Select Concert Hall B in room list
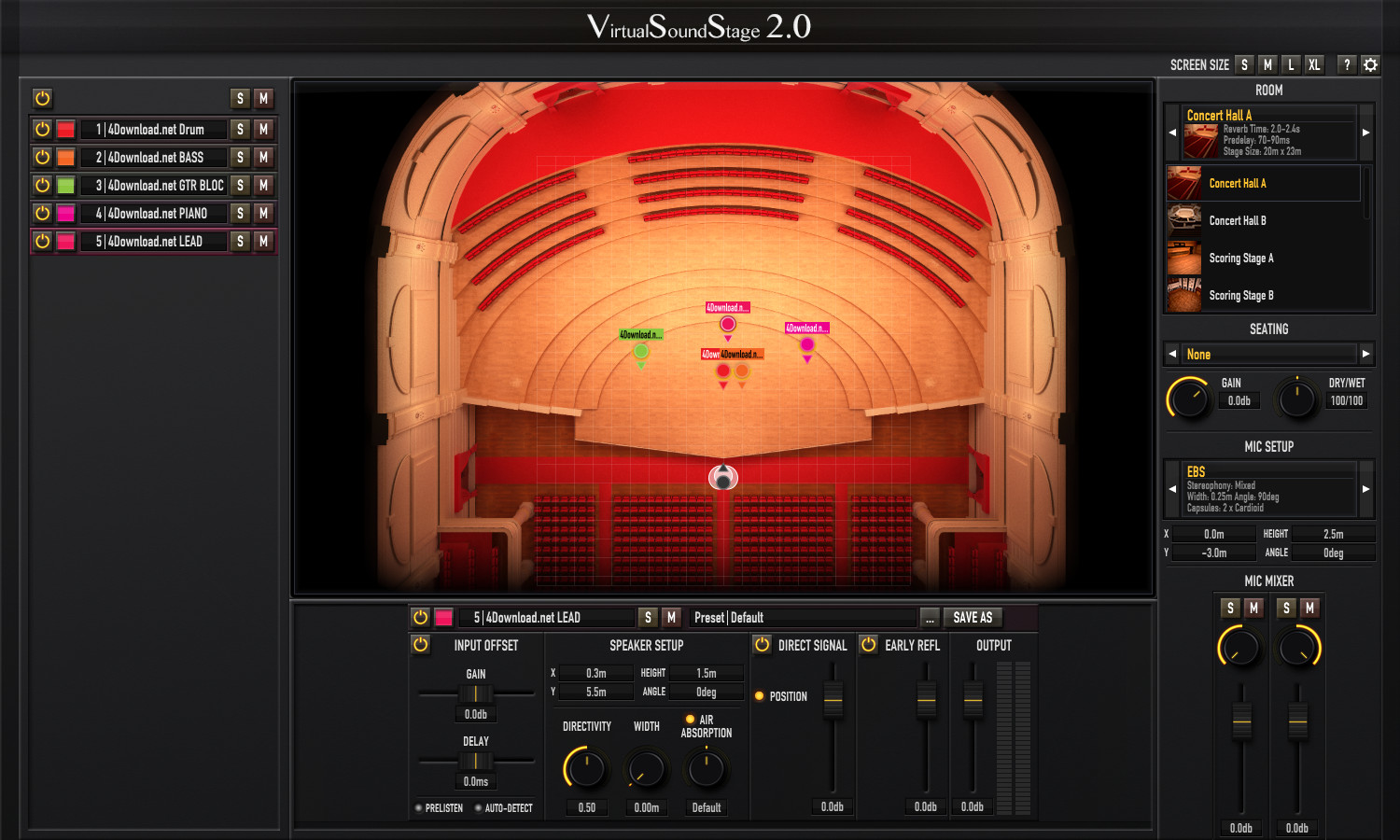The width and height of the screenshot is (1400, 840). pos(1263,220)
